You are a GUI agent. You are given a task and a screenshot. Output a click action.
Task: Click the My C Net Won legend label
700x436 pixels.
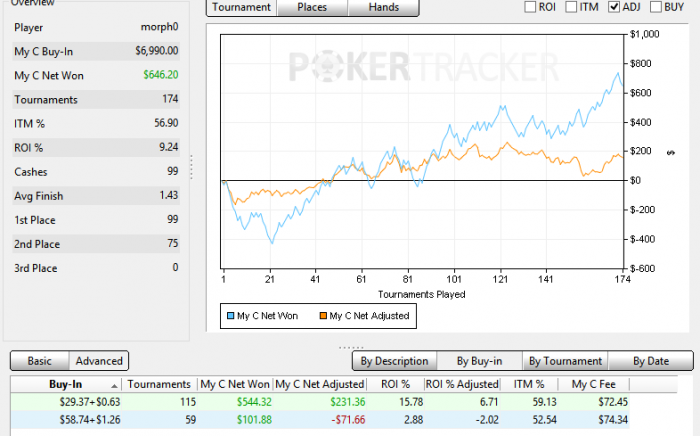[x=267, y=316]
